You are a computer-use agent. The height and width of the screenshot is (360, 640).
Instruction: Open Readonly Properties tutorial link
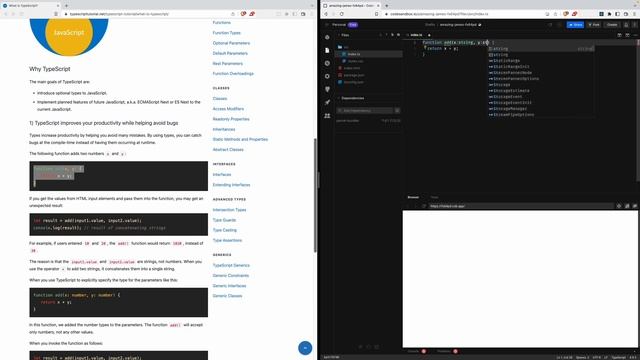tap(231, 119)
